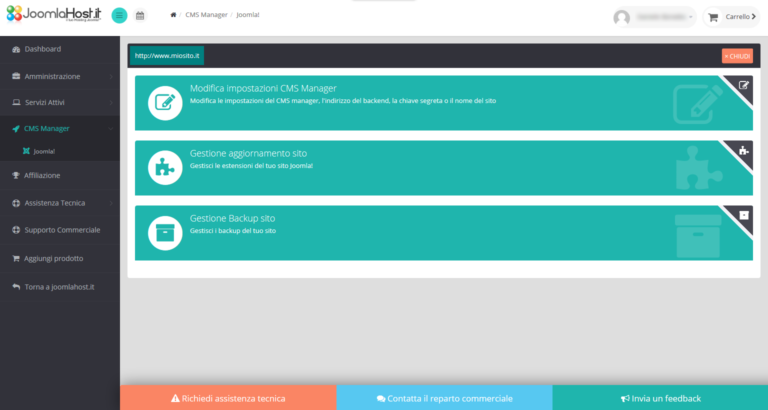Click the home icon in breadcrumb
768x410 pixels.
coord(174,16)
